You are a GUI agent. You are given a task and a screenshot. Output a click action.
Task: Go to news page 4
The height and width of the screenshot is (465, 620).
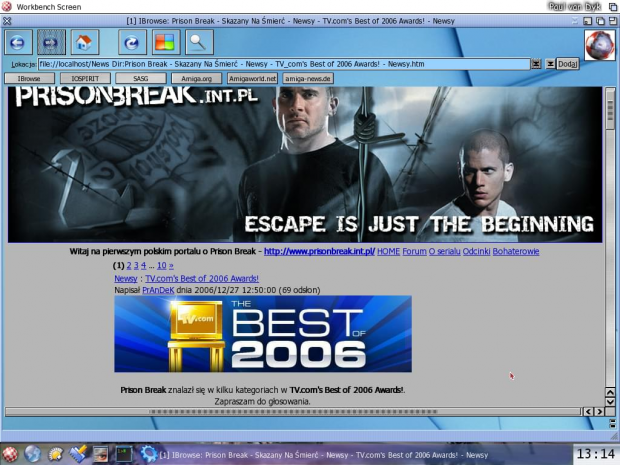tap(144, 266)
